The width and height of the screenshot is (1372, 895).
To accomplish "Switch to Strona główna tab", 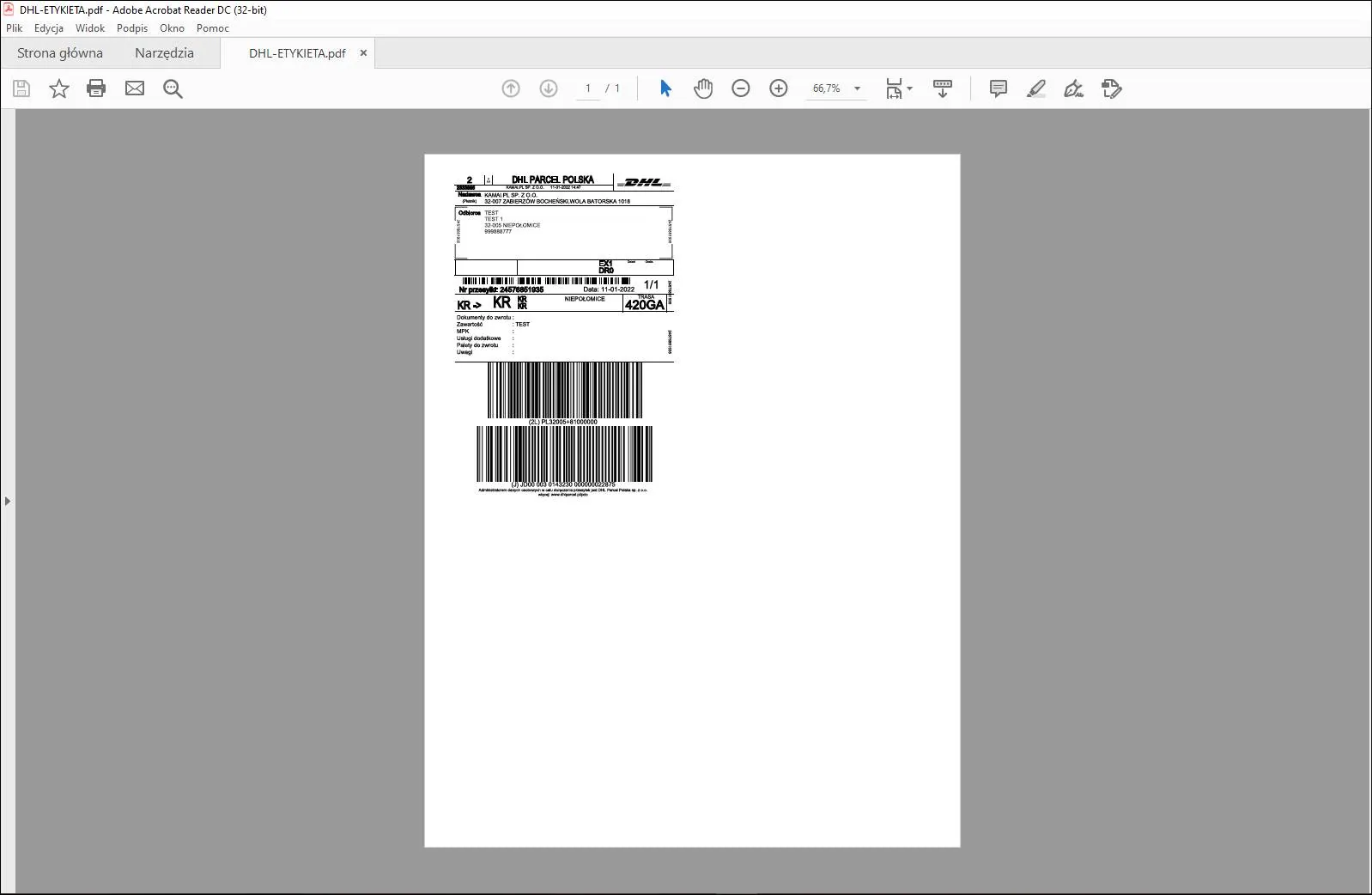I will pos(60,53).
